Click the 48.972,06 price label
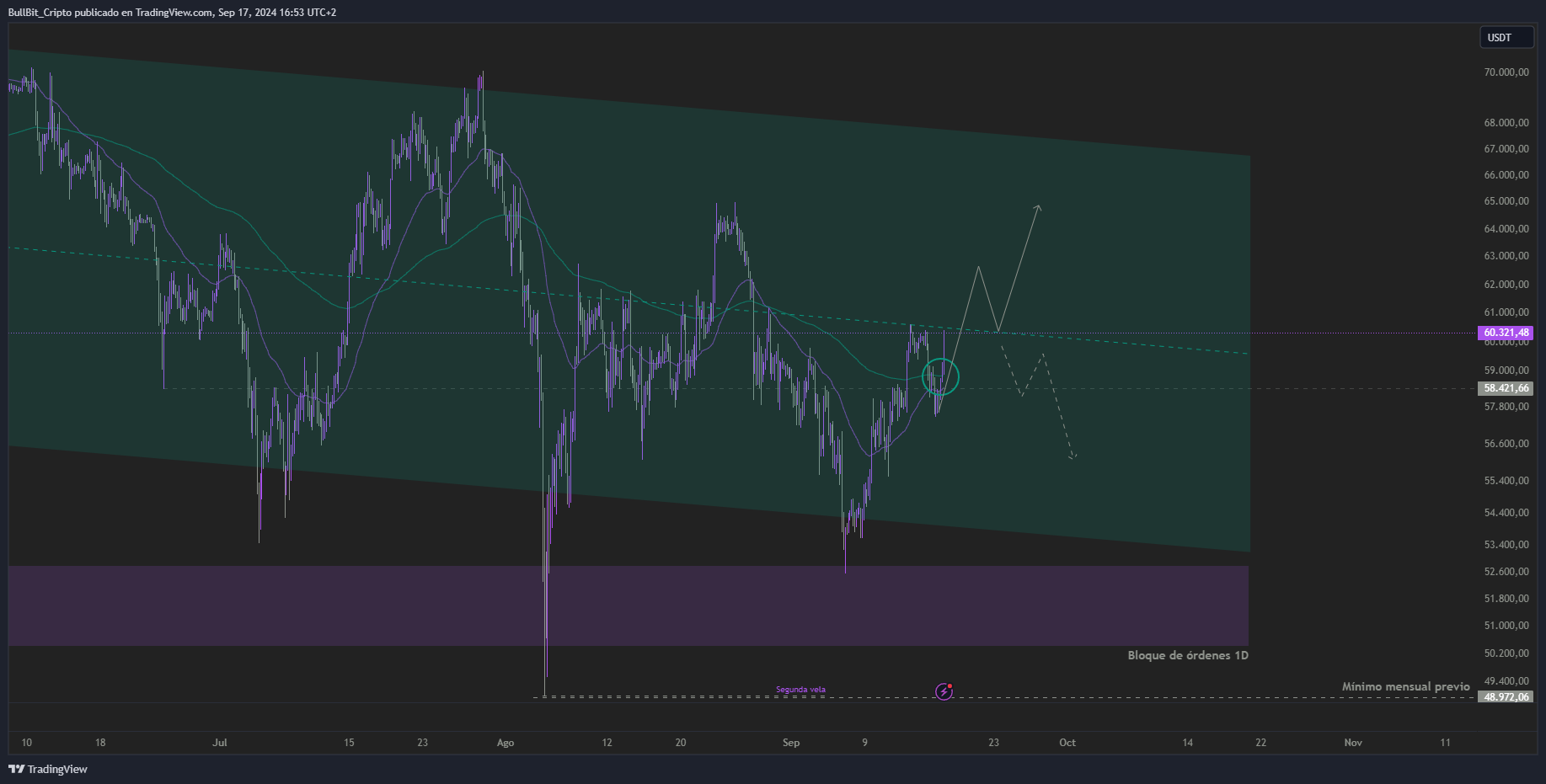Screen dimensions: 1546x784 [1506, 696]
